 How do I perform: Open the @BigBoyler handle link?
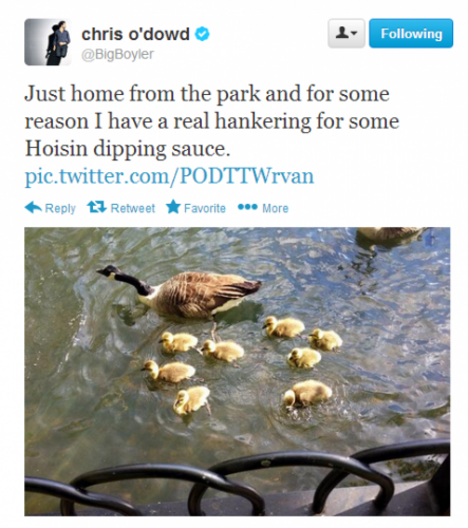click(x=117, y=54)
